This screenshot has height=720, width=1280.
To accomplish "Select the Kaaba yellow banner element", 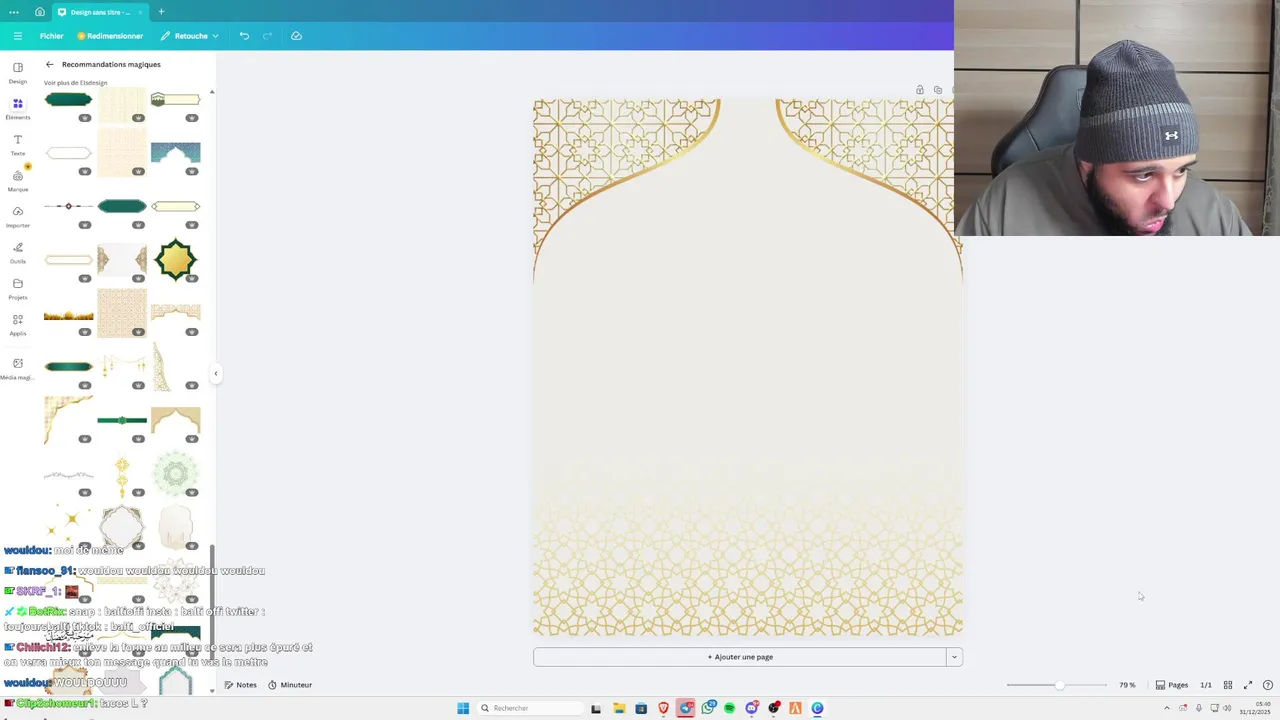I will click(x=175, y=99).
